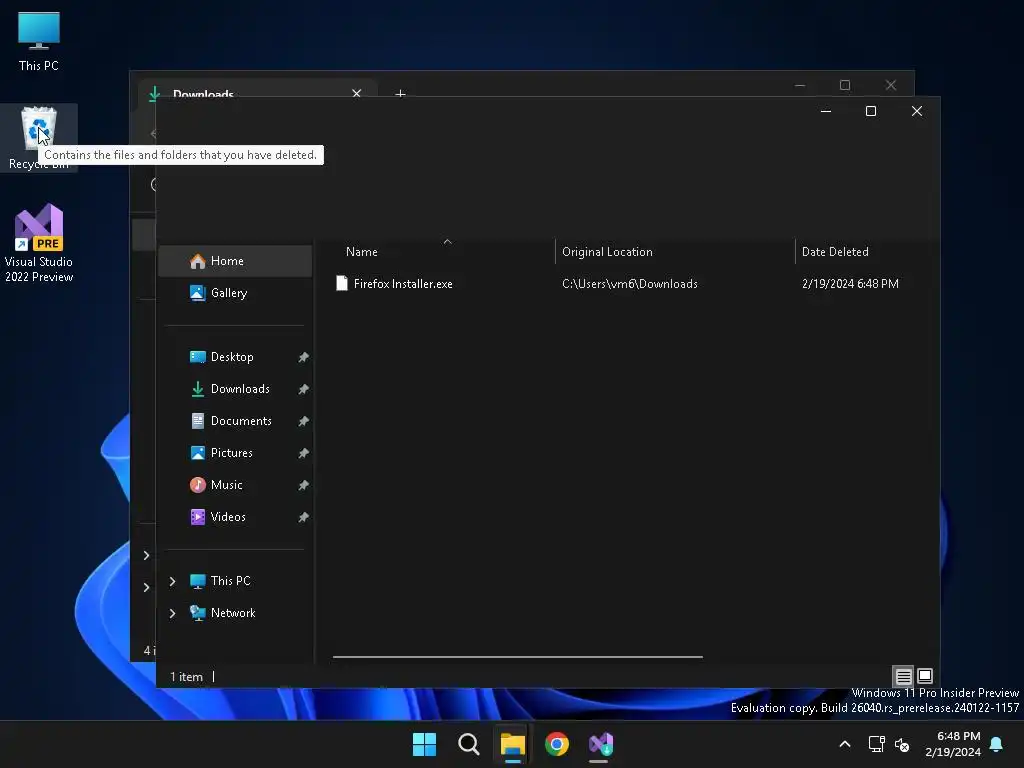Click the pin icon next to Videos
1024x768 pixels.
click(x=303, y=517)
